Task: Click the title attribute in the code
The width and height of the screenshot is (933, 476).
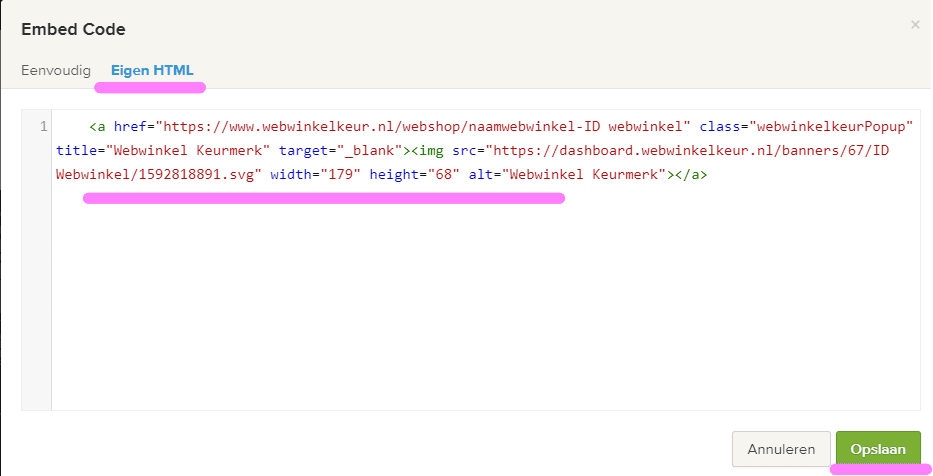Action: (x=75, y=151)
